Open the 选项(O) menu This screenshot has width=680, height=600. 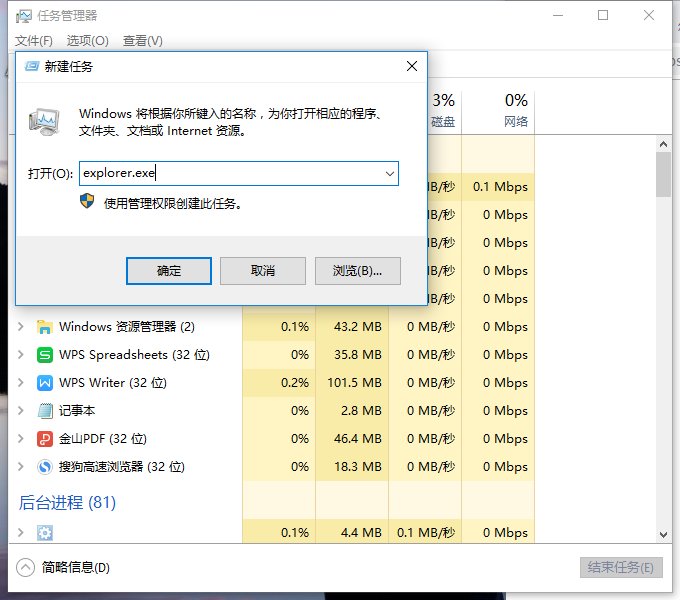tap(88, 41)
